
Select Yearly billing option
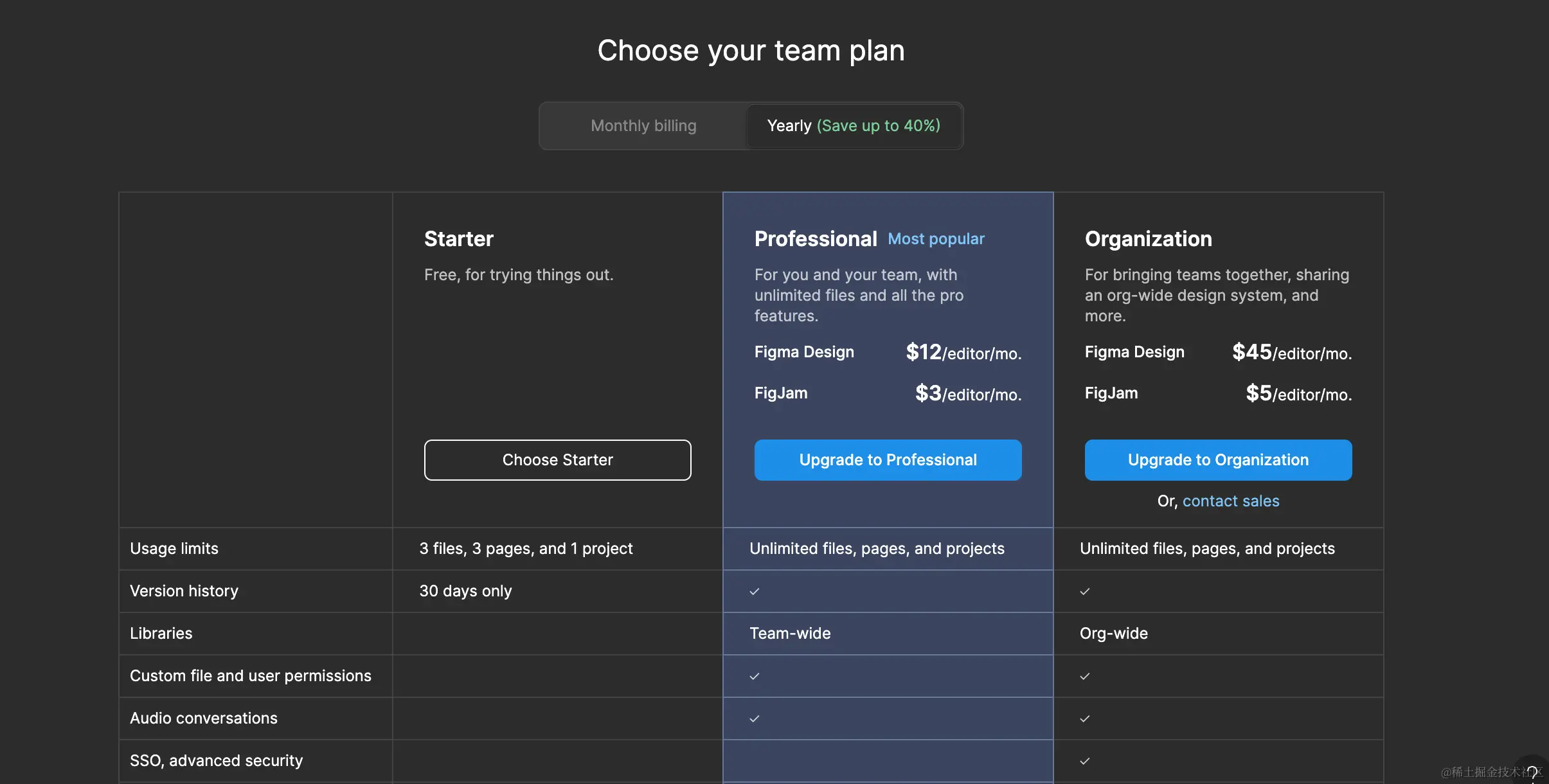tap(853, 126)
